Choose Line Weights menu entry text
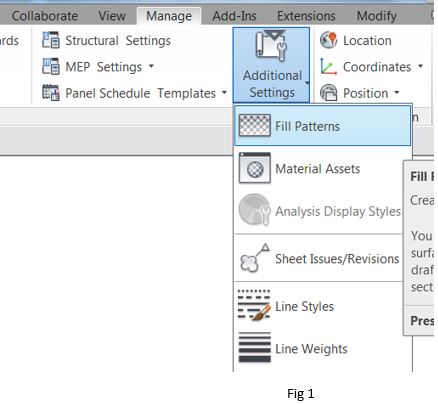 point(311,349)
